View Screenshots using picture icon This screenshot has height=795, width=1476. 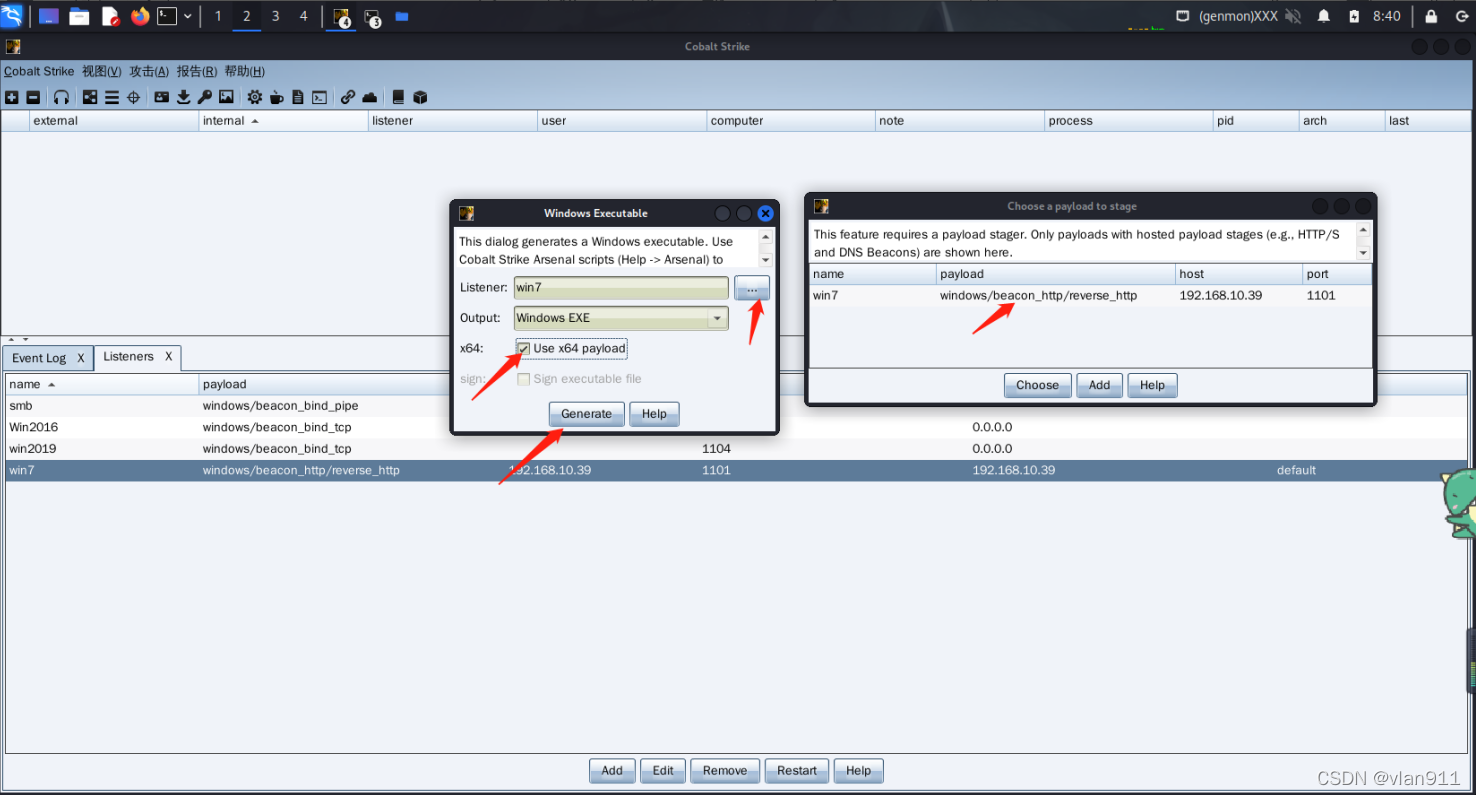[x=227, y=97]
